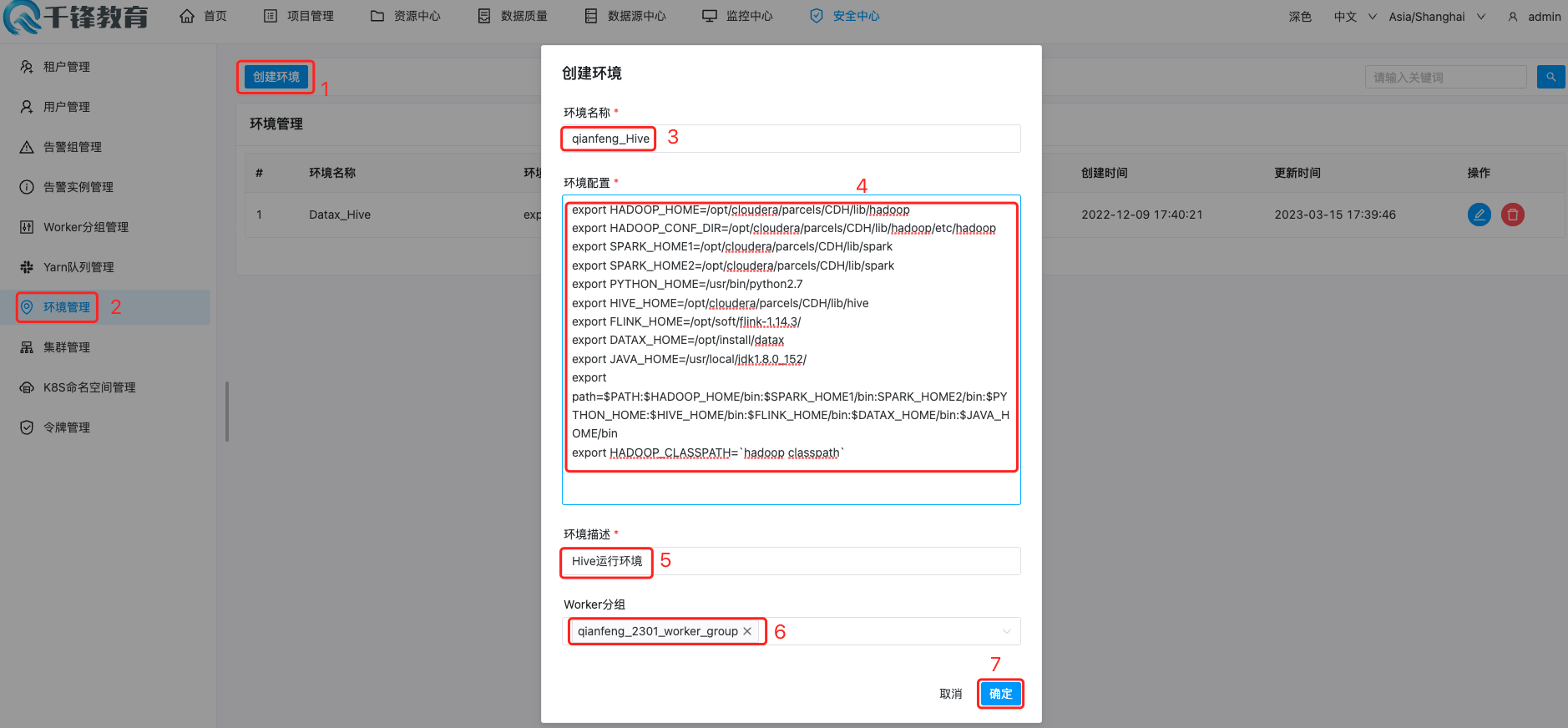Go to Yarn队列管理 in sidebar
Viewport: 1568px width, 728px height.
click(x=78, y=267)
